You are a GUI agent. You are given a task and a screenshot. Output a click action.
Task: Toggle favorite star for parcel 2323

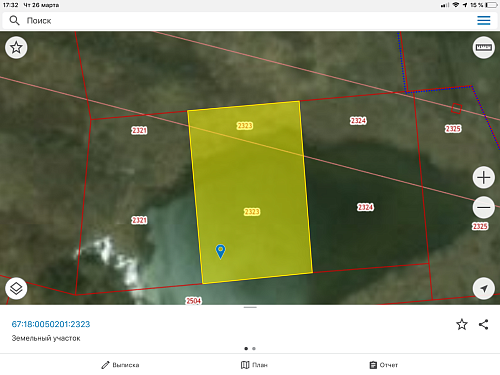(462, 324)
